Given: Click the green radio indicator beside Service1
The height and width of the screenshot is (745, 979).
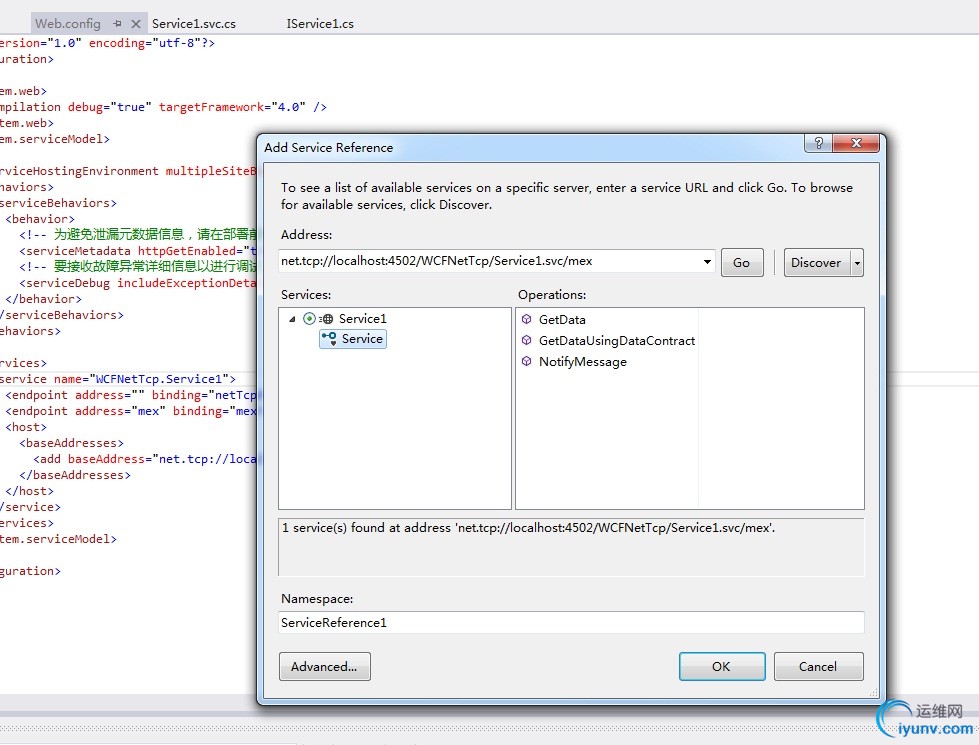Looking at the screenshot, I should (x=309, y=318).
